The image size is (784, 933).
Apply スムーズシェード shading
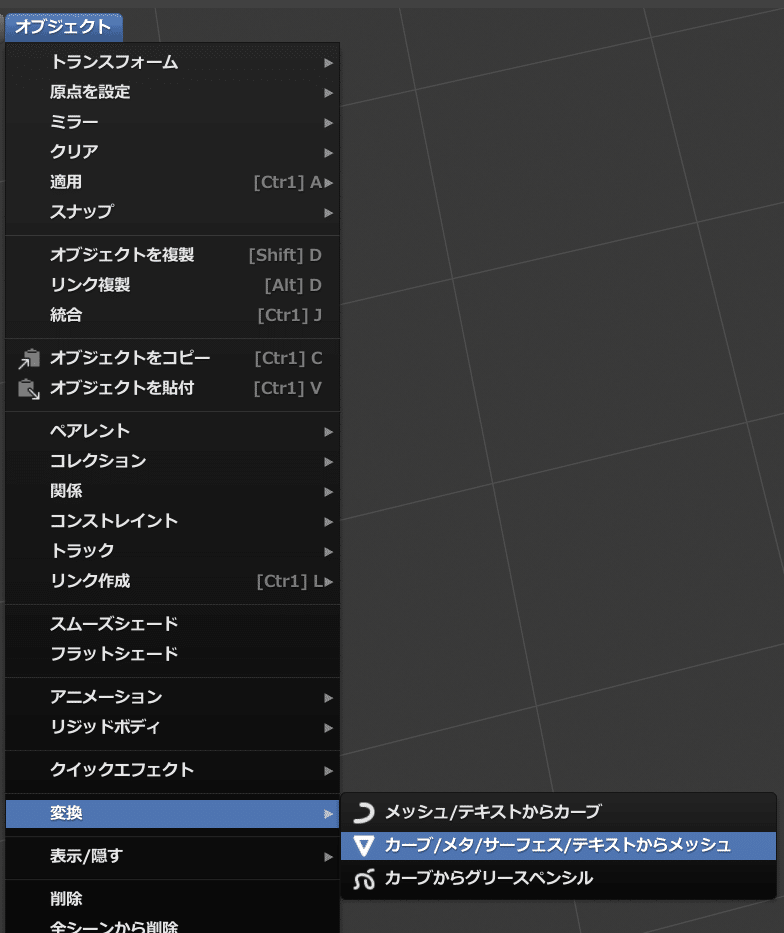click(x=173, y=624)
